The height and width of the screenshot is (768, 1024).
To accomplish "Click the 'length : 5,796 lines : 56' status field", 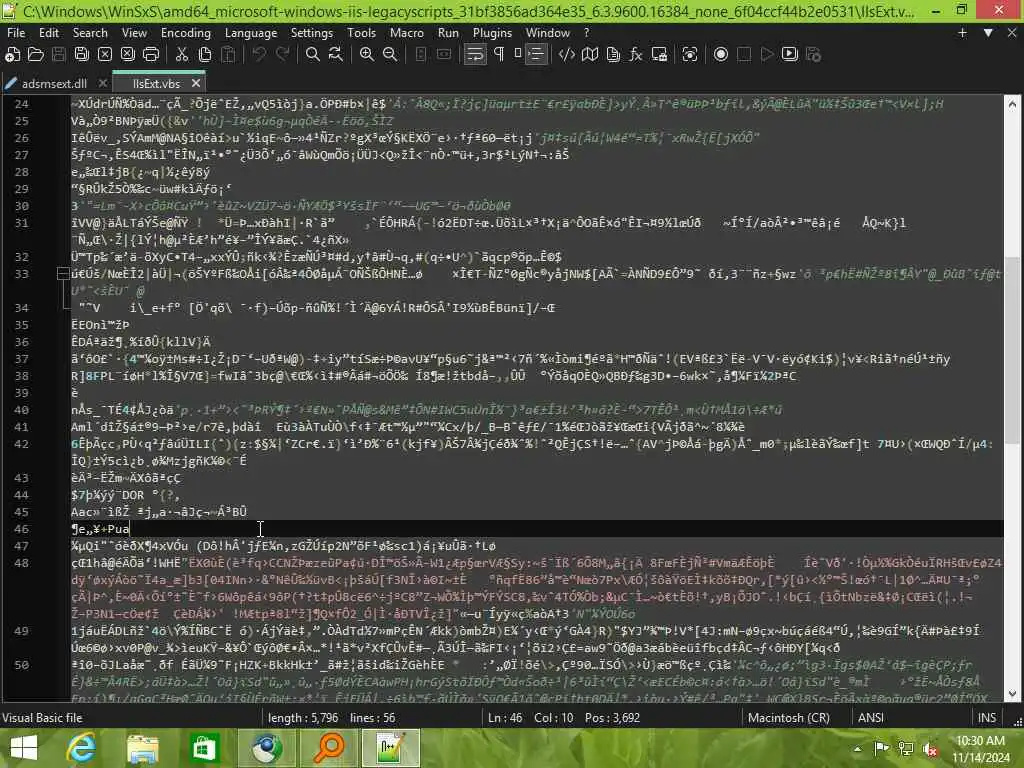I will click(331, 718).
